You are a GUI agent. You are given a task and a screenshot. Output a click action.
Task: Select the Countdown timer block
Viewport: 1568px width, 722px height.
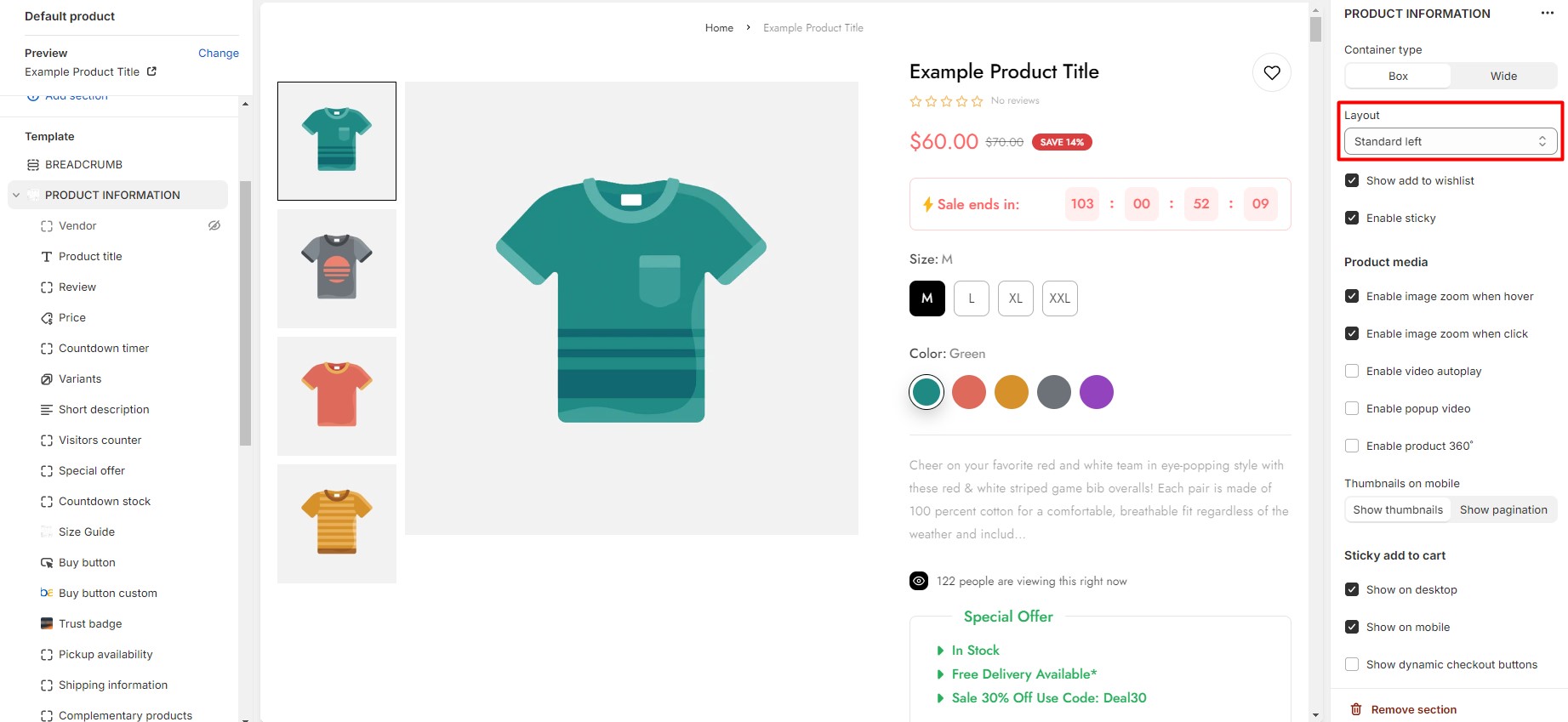pos(104,348)
